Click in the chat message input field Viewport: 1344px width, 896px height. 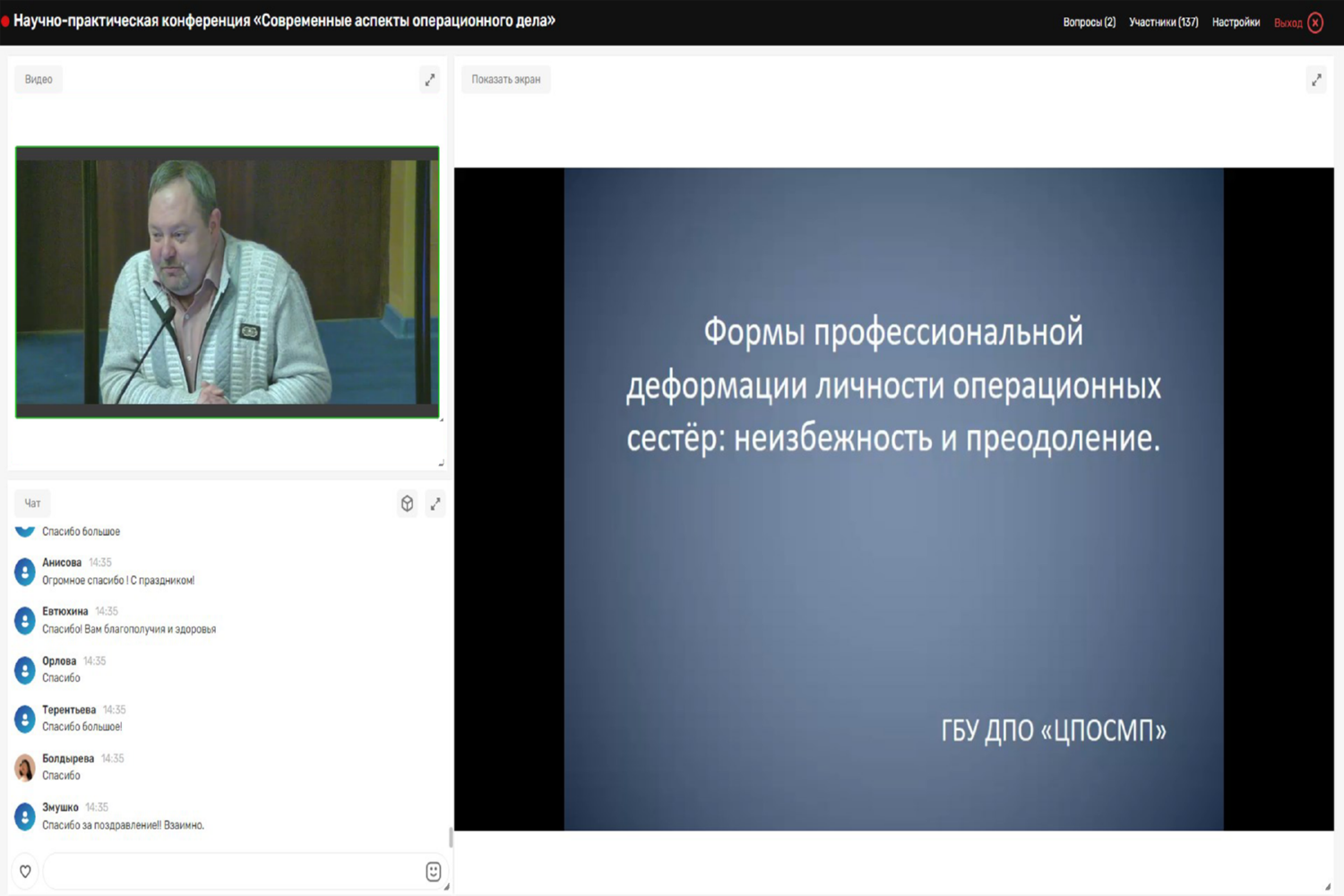[233, 871]
